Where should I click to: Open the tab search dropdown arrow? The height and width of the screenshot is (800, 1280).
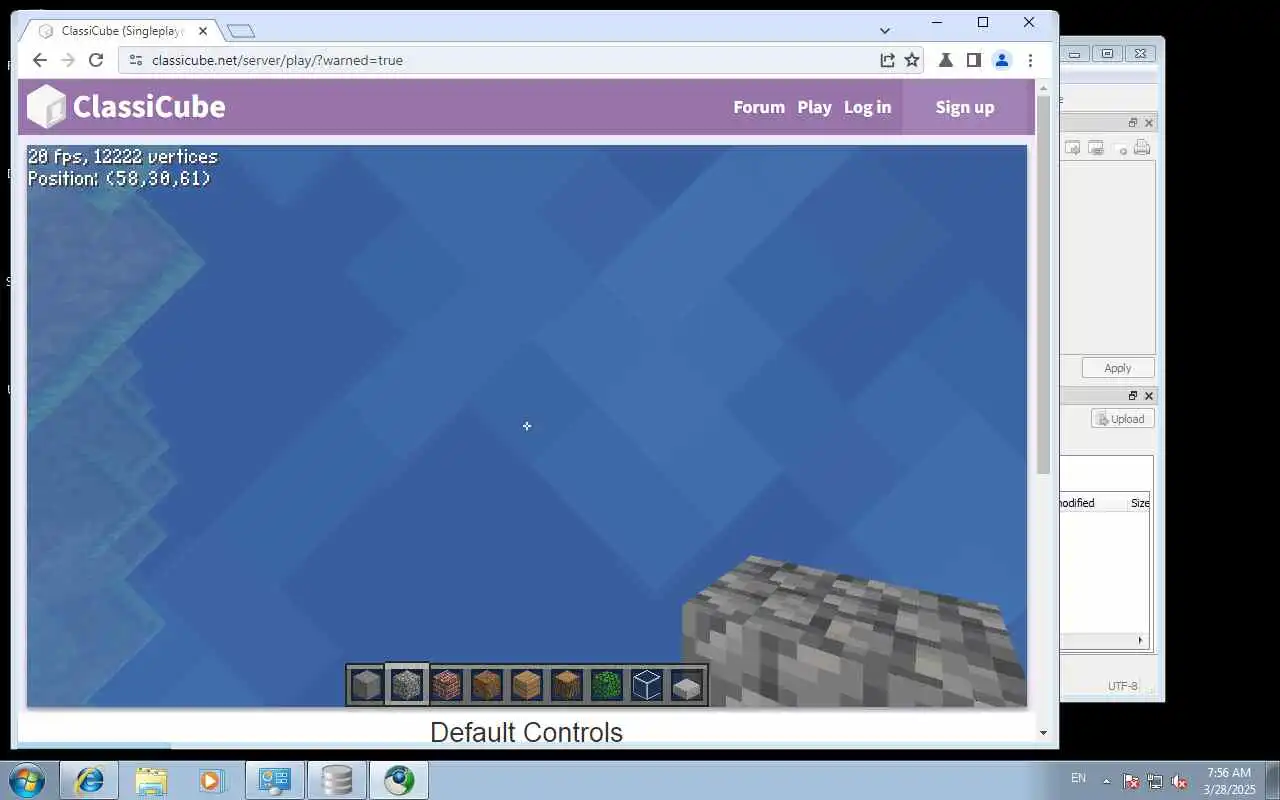click(x=884, y=31)
